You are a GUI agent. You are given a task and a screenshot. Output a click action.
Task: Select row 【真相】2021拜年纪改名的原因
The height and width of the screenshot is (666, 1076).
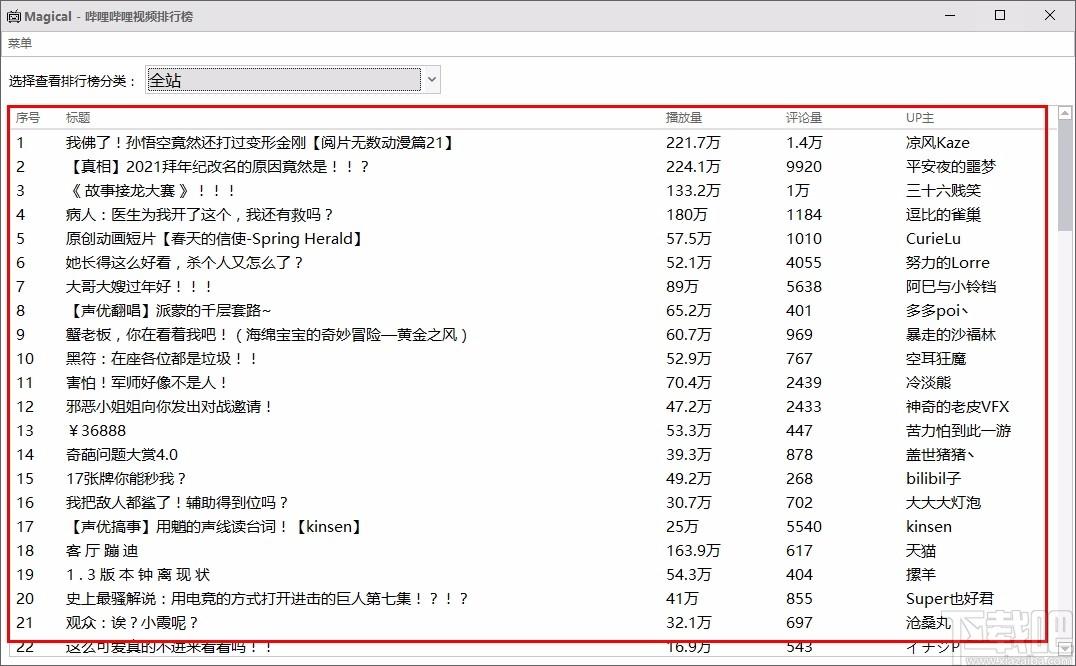point(528,167)
